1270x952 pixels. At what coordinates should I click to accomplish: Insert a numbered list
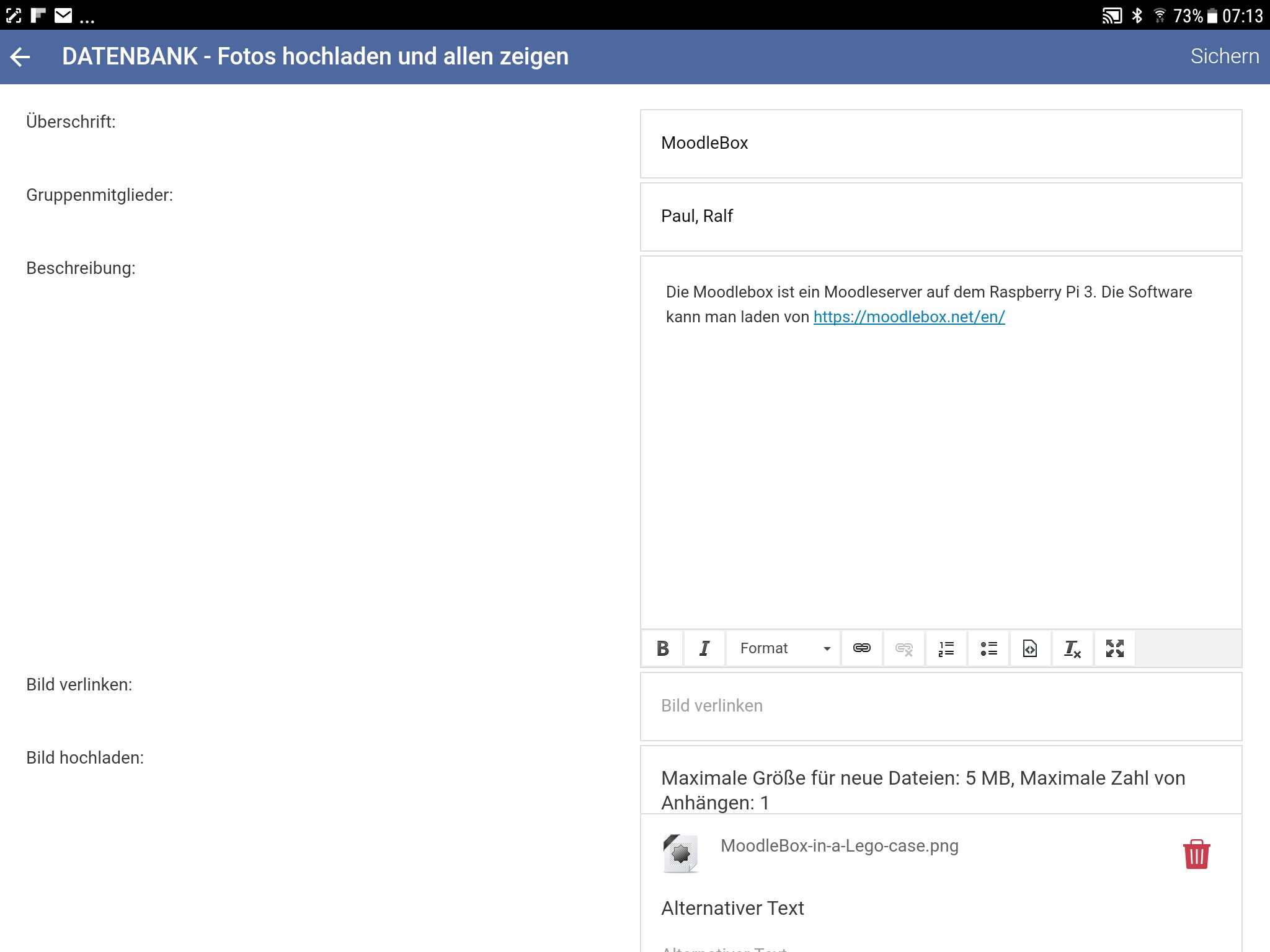[946, 648]
